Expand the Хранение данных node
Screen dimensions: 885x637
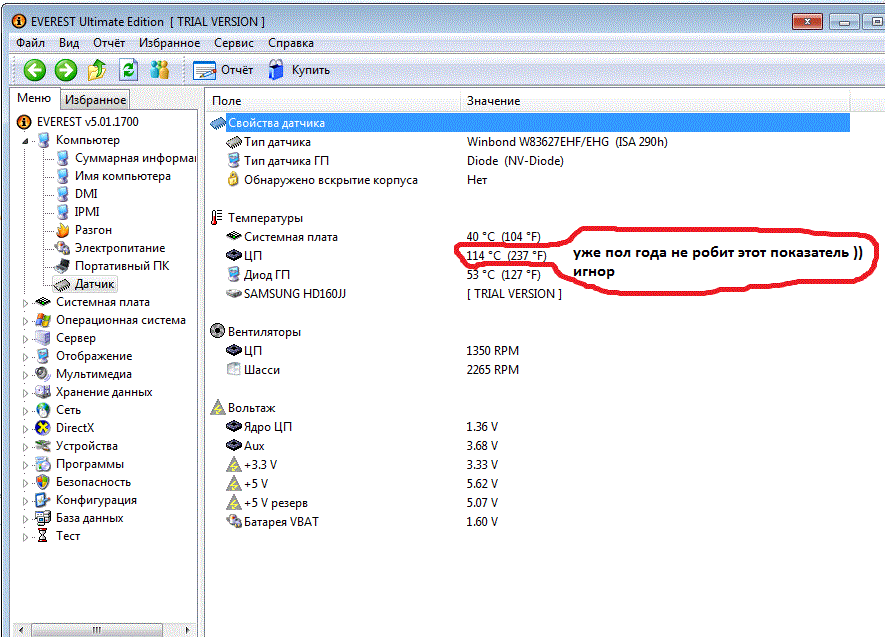click(x=25, y=393)
